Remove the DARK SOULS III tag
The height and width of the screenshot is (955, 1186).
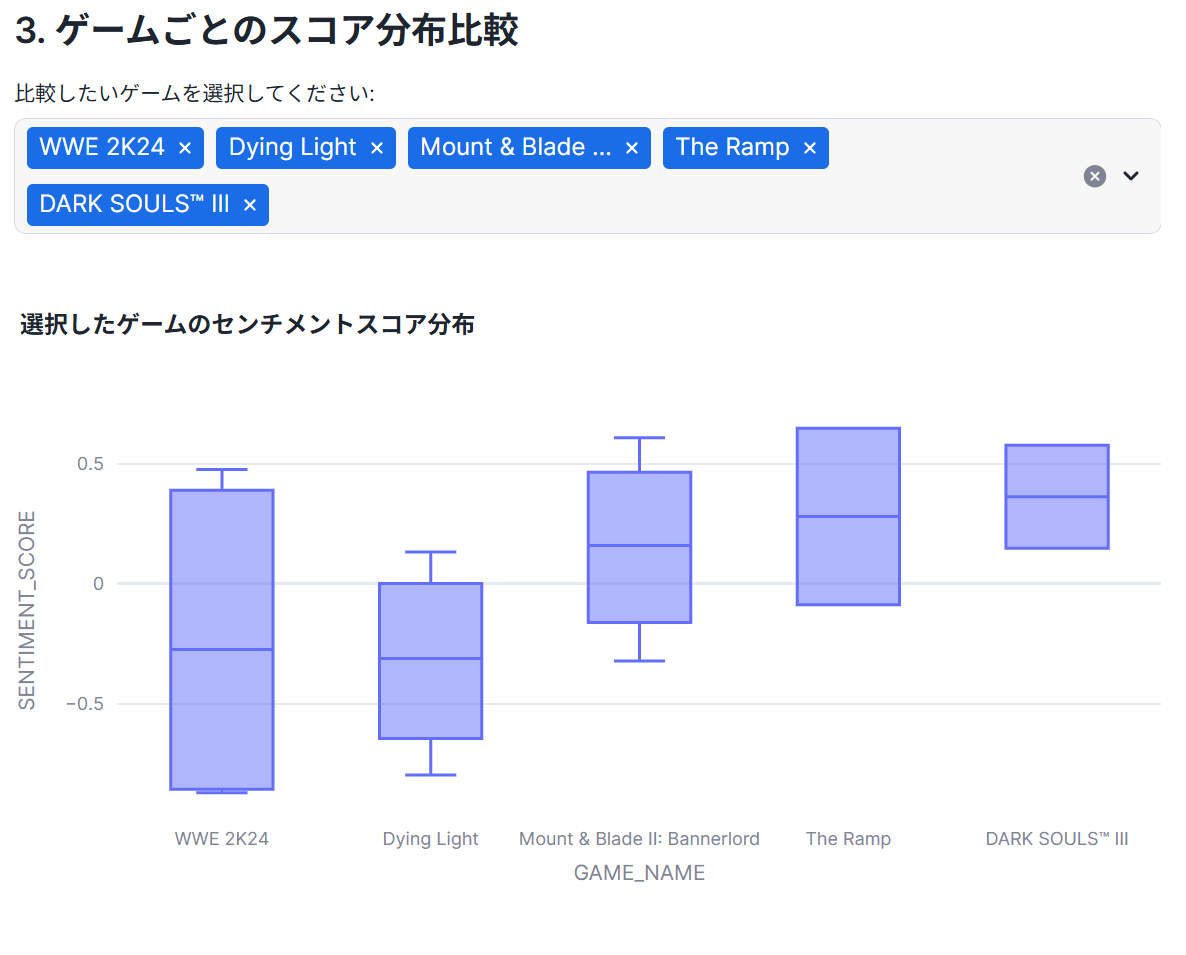(250, 205)
